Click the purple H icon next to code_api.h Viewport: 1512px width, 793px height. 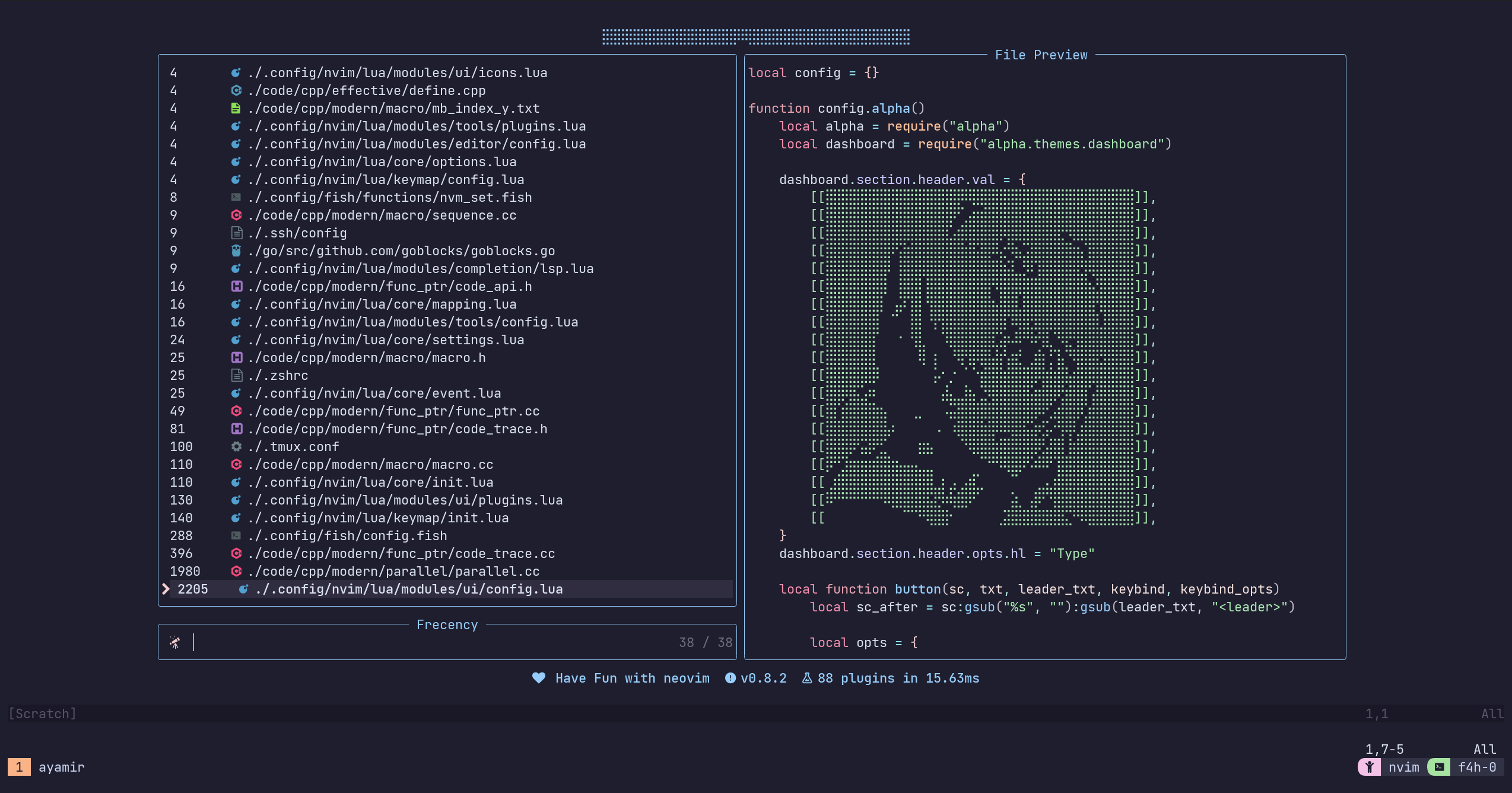tap(236, 286)
